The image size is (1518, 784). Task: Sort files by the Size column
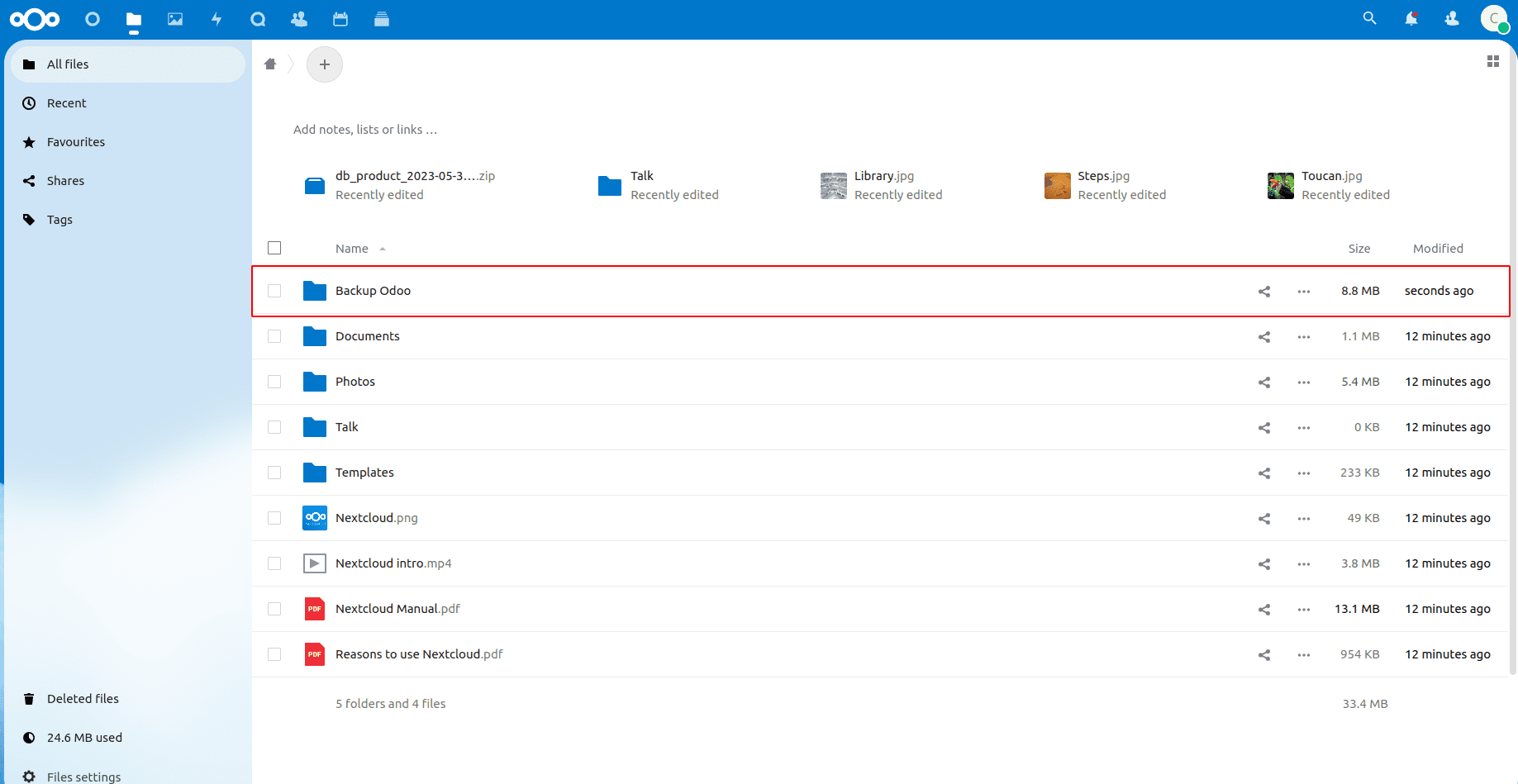[x=1359, y=249]
